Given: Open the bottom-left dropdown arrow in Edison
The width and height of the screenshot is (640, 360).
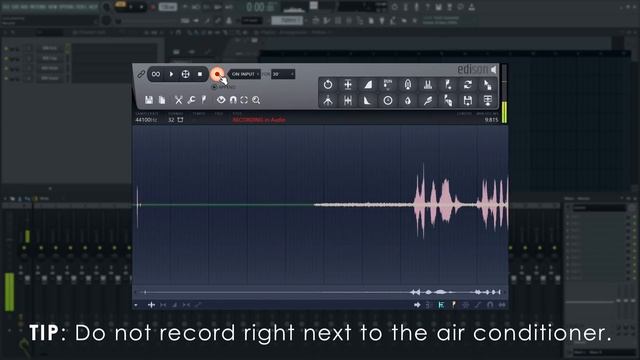Looking at the screenshot, I should [x=136, y=305].
